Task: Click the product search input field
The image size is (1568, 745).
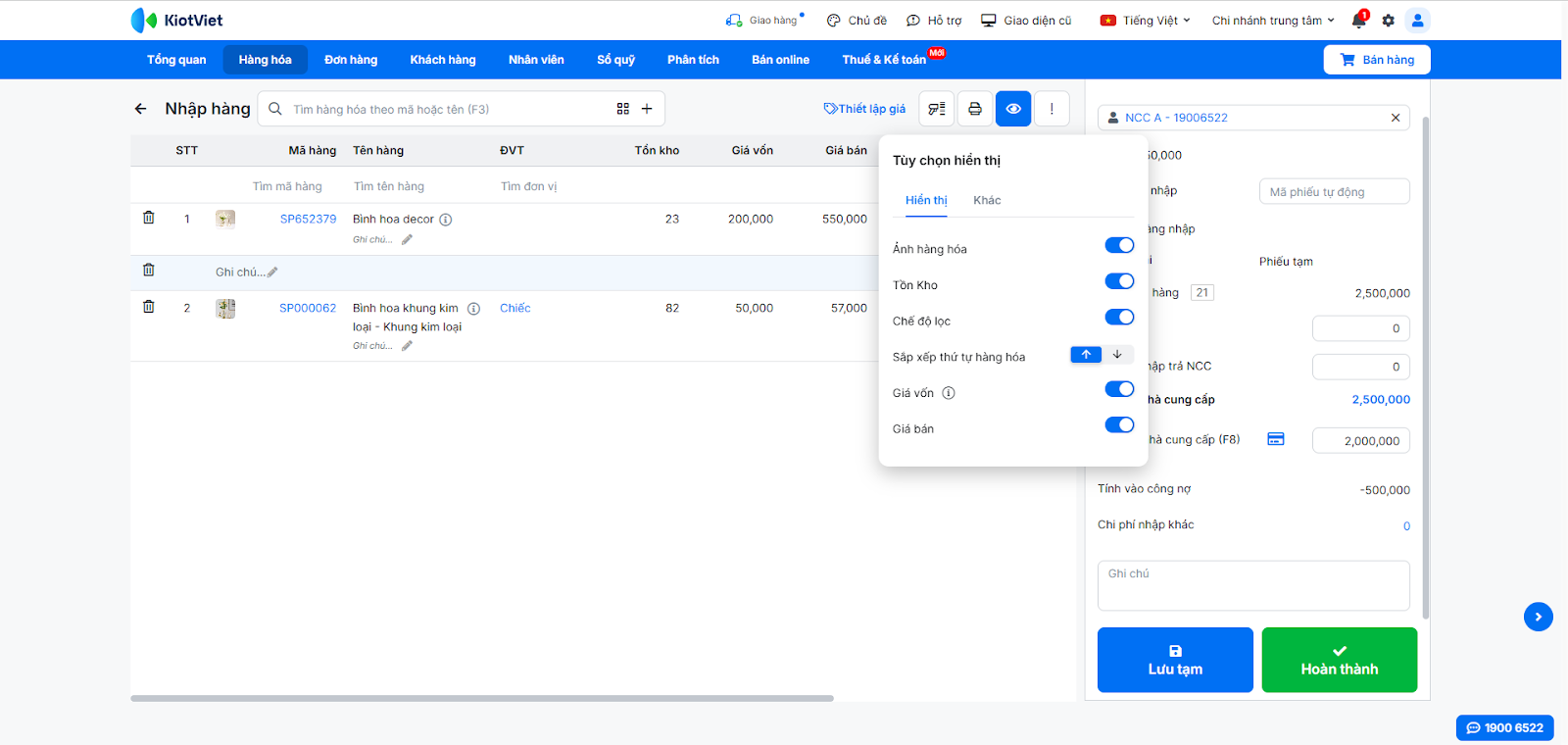Action: 441,109
